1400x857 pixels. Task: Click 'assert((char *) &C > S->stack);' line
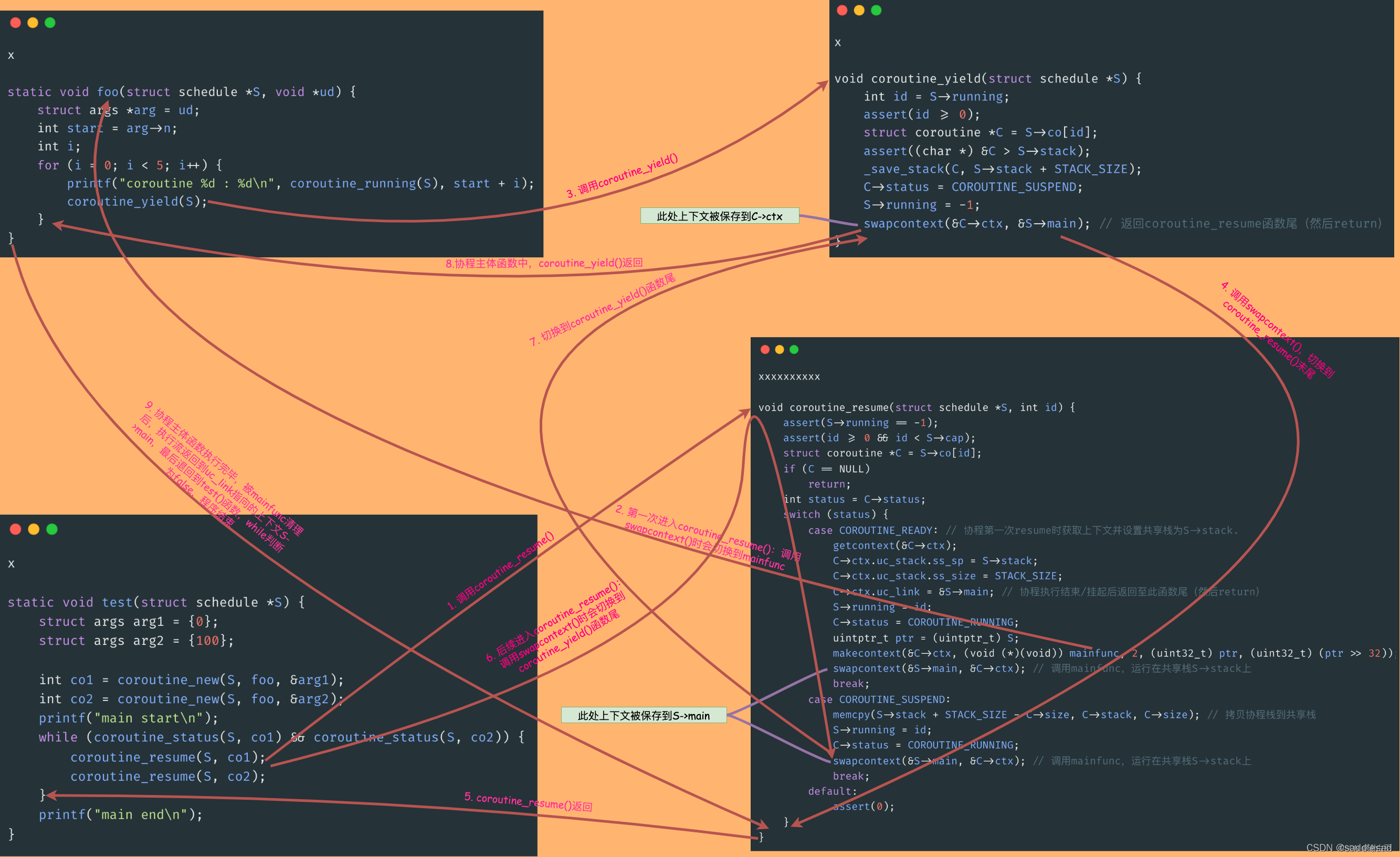tap(977, 151)
